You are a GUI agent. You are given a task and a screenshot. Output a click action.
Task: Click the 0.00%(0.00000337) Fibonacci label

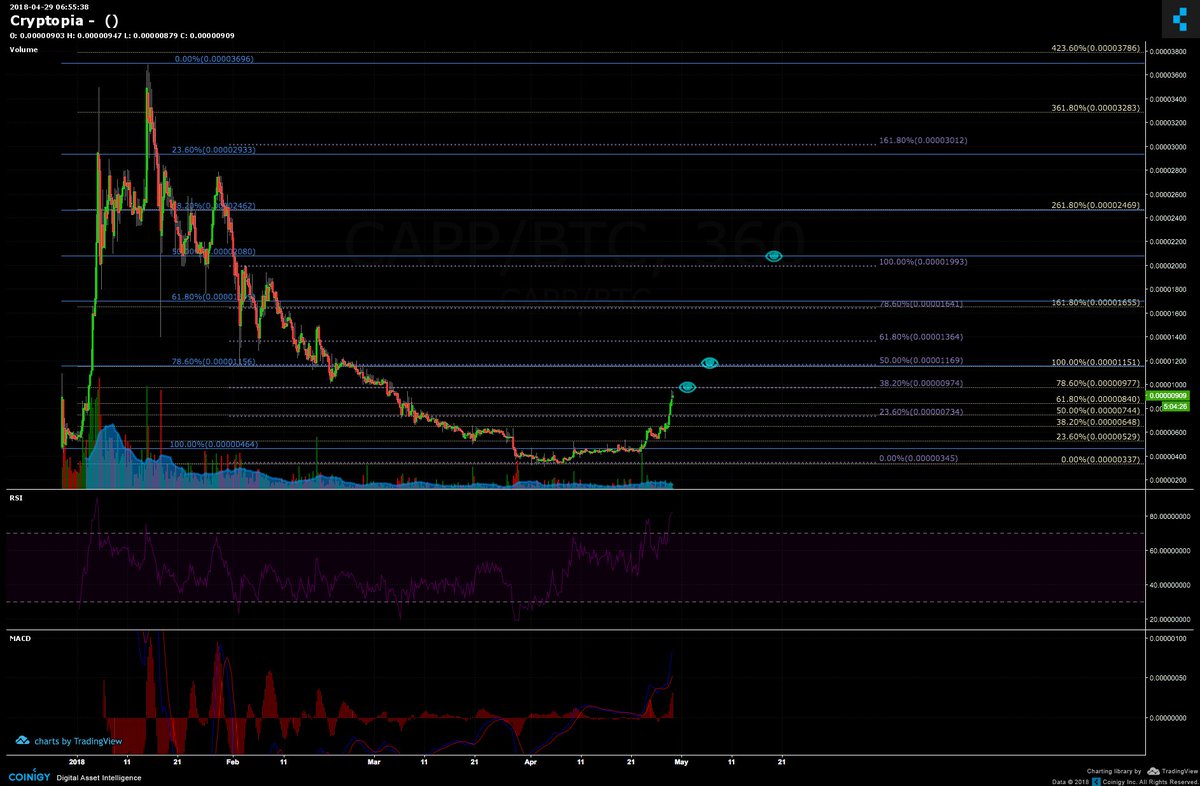click(x=1101, y=459)
